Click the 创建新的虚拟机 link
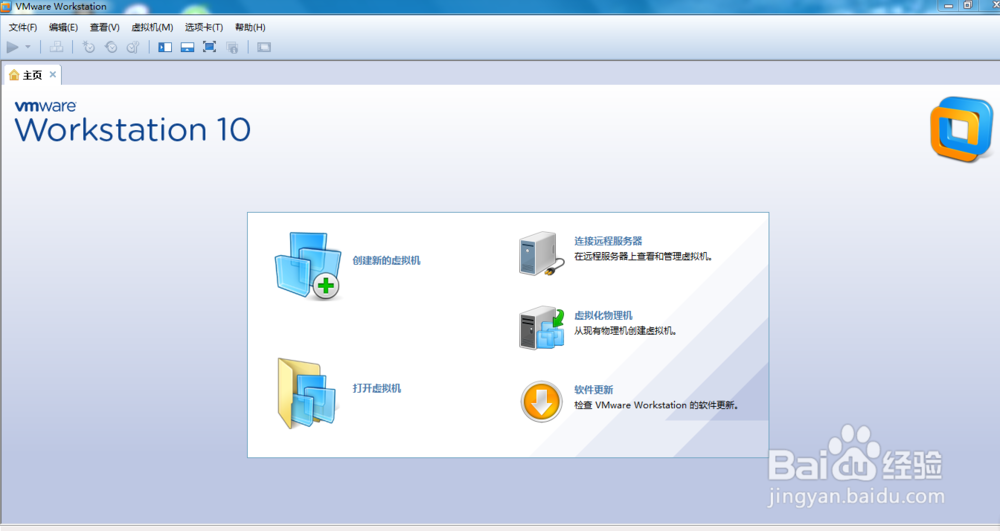Image resolution: width=1000 pixels, height=531 pixels. pos(386,260)
